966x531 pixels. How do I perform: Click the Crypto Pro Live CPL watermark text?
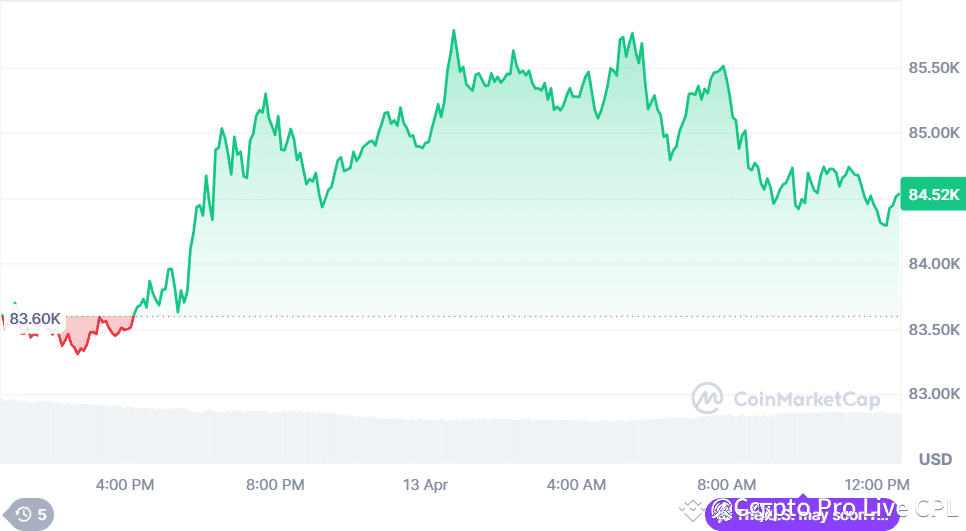point(846,508)
